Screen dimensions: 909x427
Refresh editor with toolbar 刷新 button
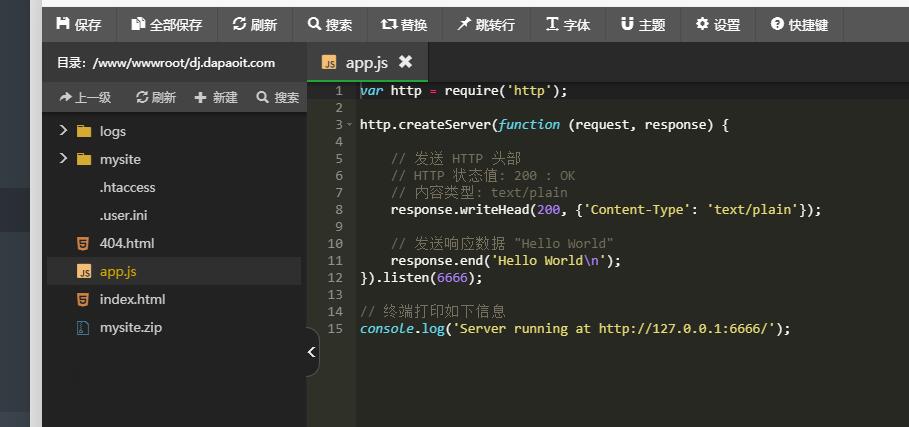(x=254, y=25)
